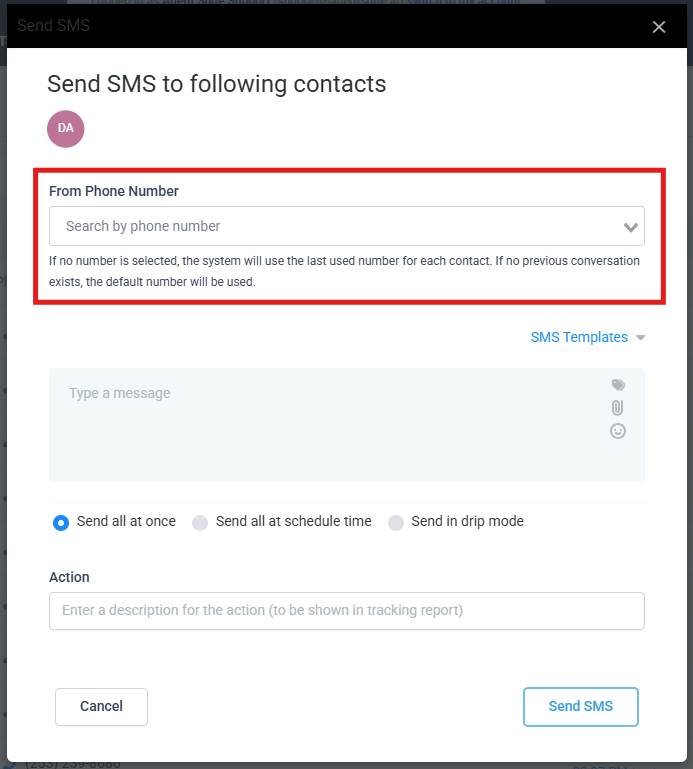This screenshot has height=769, width=693.
Task: Select Send all at schedule time
Action: [x=200, y=522]
